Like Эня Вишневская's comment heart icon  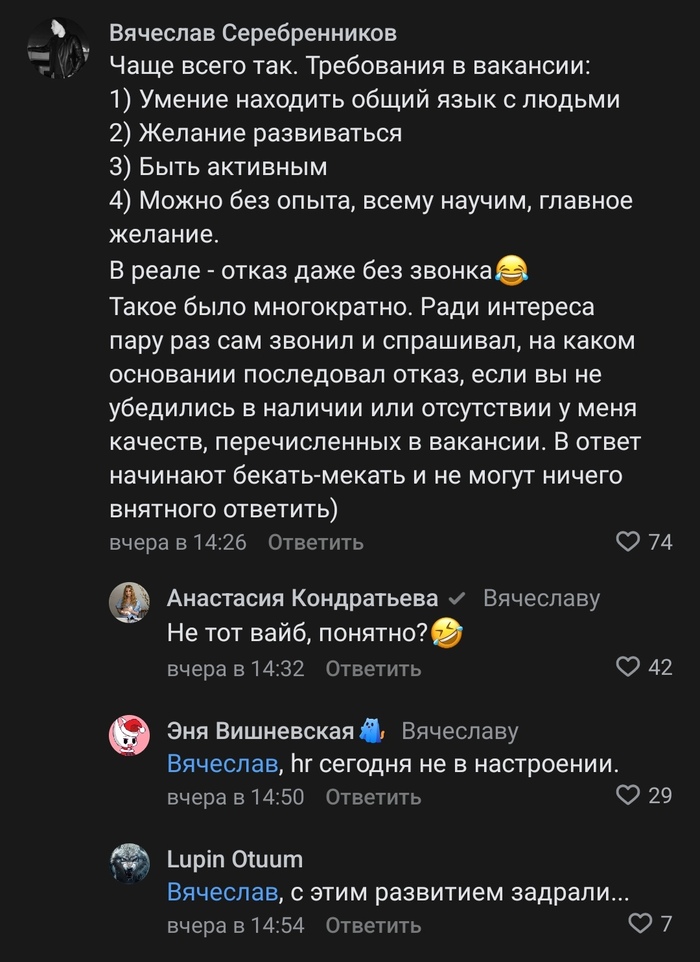click(628, 796)
